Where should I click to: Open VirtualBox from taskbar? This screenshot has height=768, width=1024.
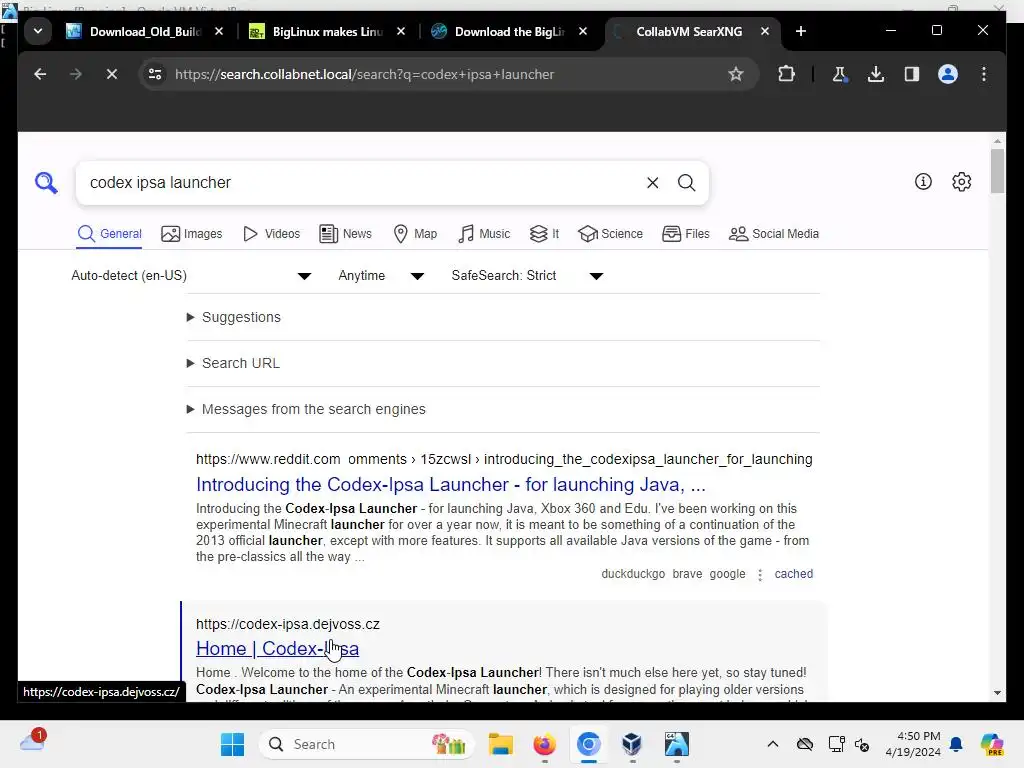pos(632,744)
